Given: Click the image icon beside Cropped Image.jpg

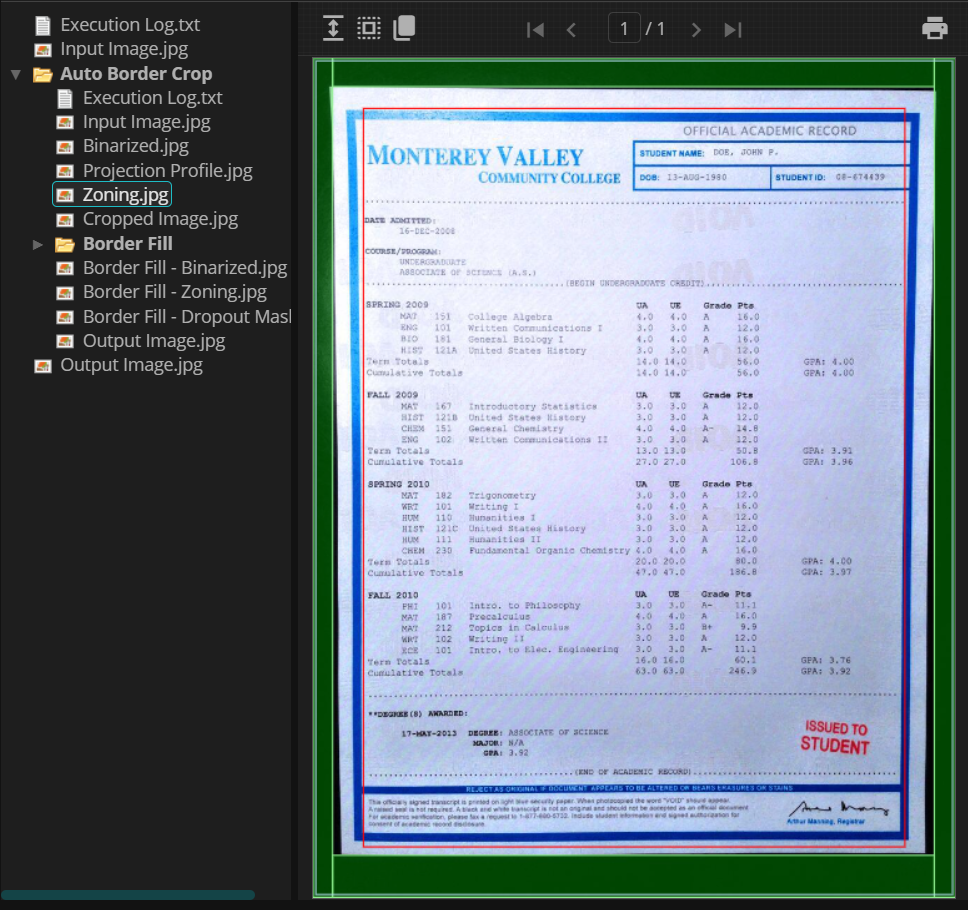Looking at the screenshot, I should (x=65, y=220).
